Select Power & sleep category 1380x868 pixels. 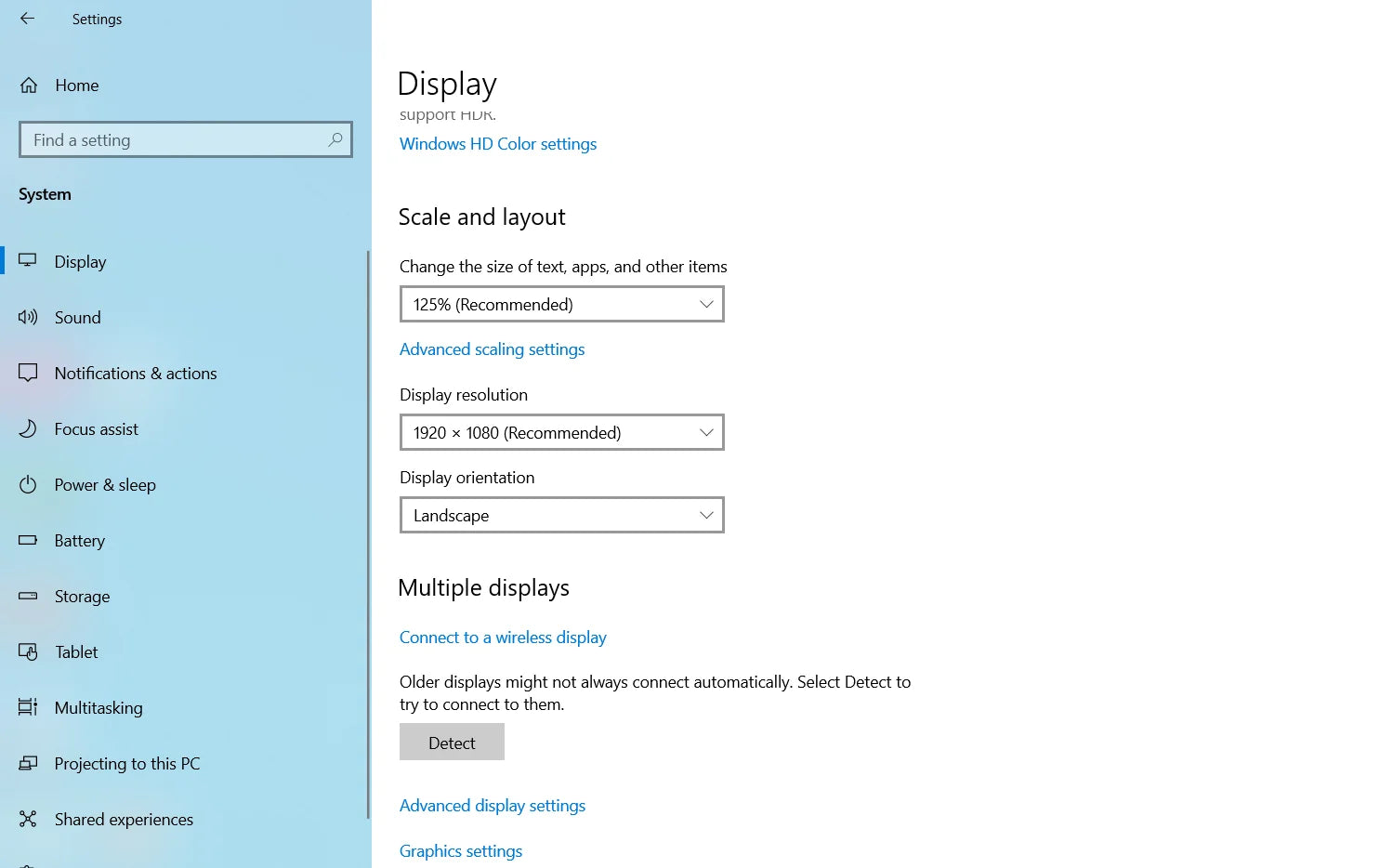coord(184,484)
